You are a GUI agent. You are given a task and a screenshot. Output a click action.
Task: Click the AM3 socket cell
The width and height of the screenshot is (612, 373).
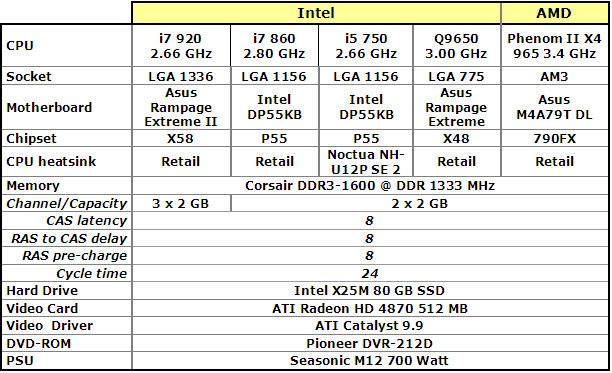[554, 76]
